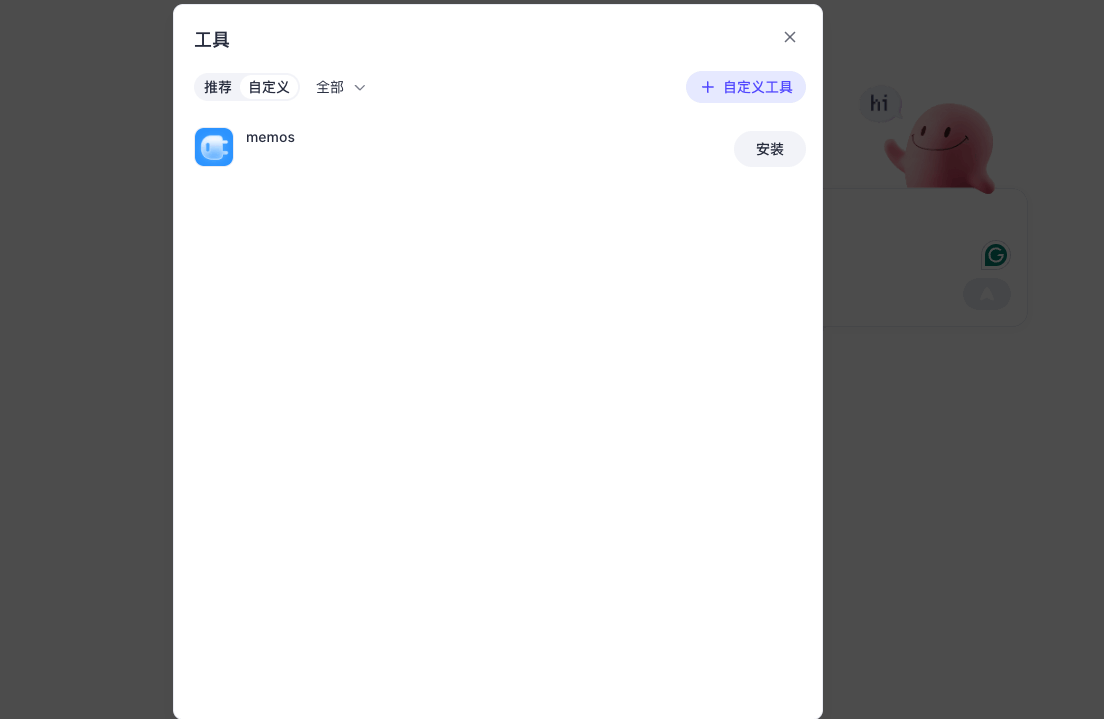The width and height of the screenshot is (1104, 719).
Task: Click the Grammarly icon in the chat box
Action: (995, 256)
